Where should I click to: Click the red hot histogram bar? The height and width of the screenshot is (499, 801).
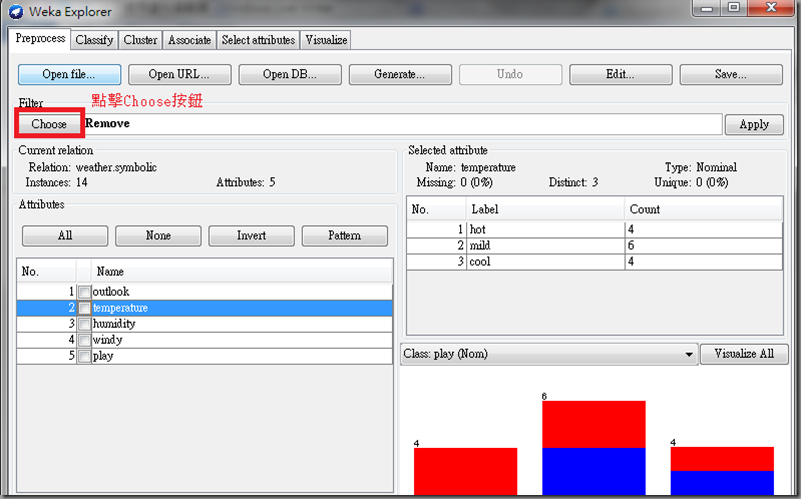(x=465, y=471)
